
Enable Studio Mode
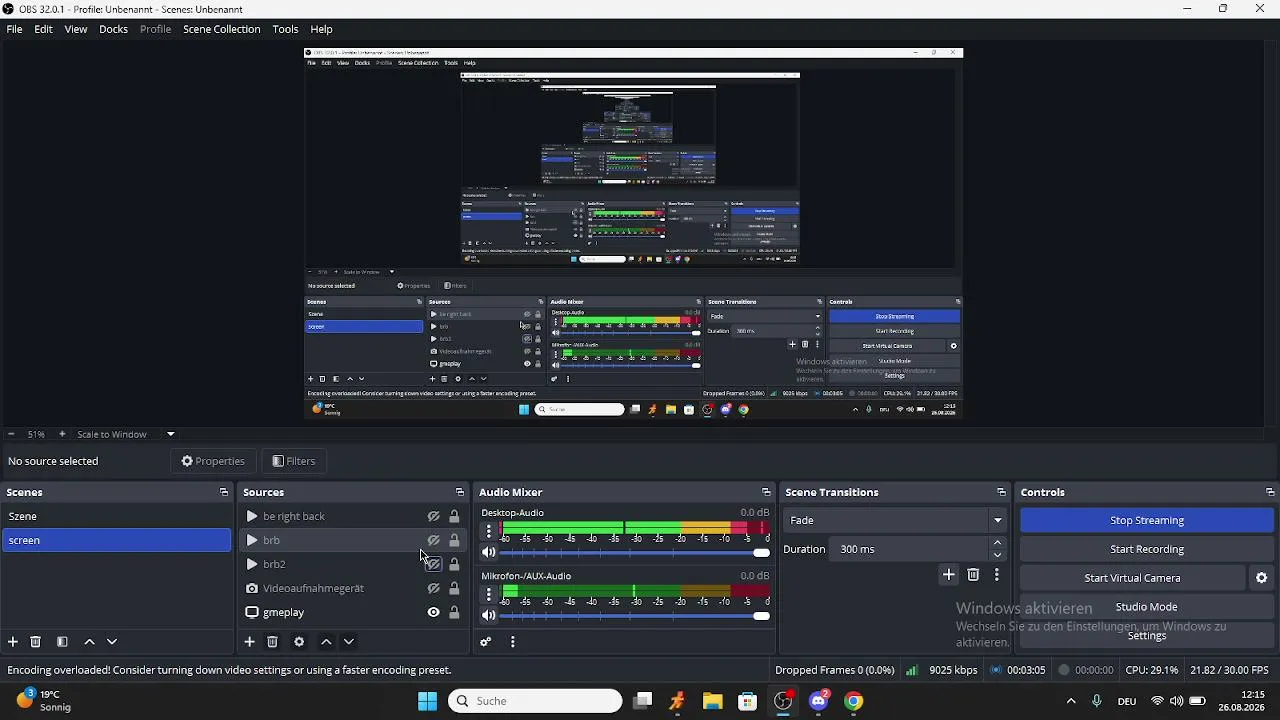pos(1147,607)
